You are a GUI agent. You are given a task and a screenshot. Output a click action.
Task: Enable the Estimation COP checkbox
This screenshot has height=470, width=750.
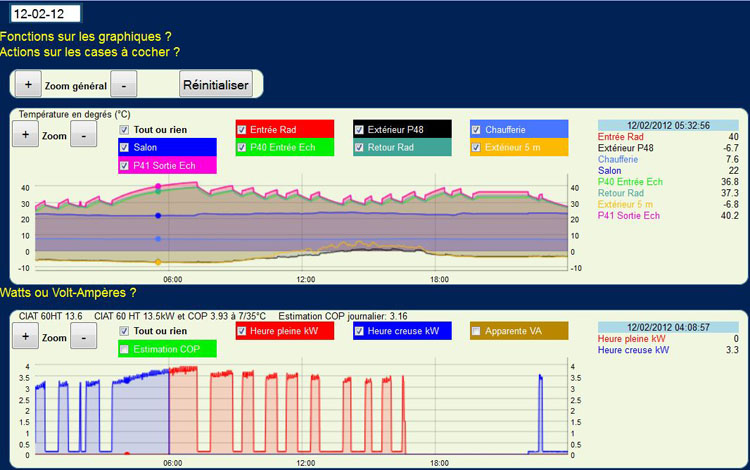coord(125,350)
